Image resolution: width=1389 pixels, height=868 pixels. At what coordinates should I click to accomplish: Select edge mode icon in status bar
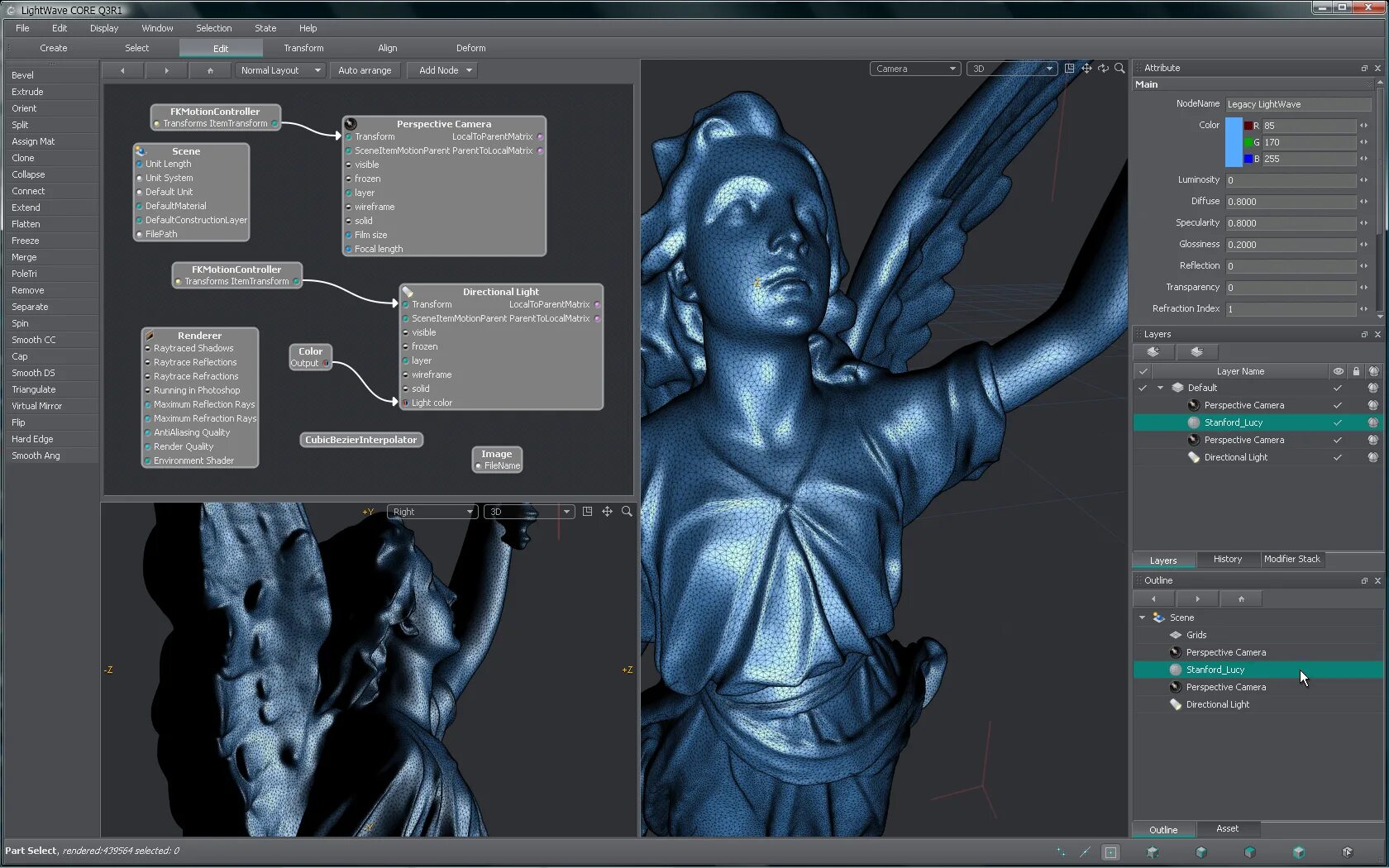pyautogui.click(x=1086, y=852)
